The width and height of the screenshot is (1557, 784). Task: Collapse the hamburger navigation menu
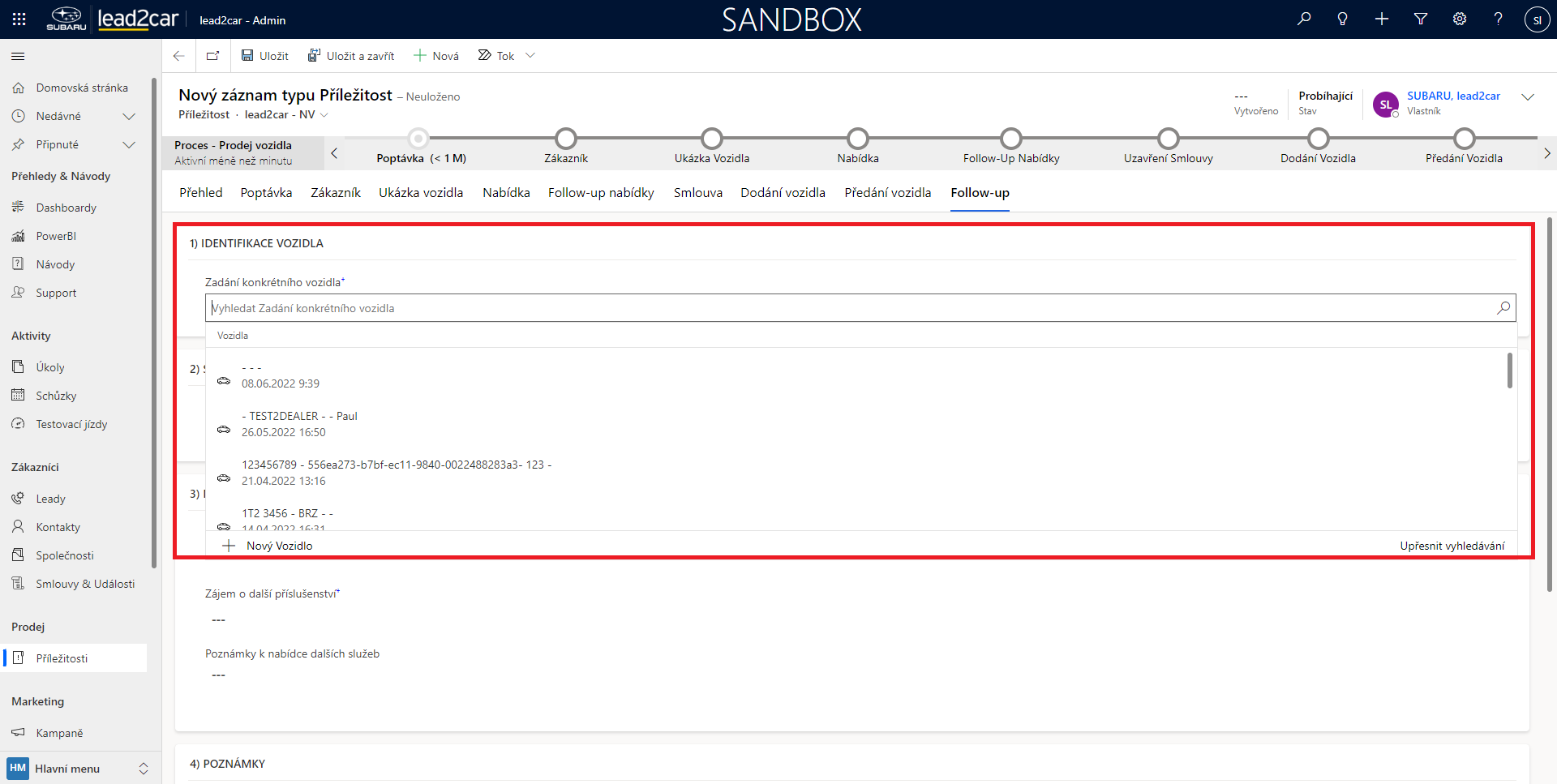(18, 56)
